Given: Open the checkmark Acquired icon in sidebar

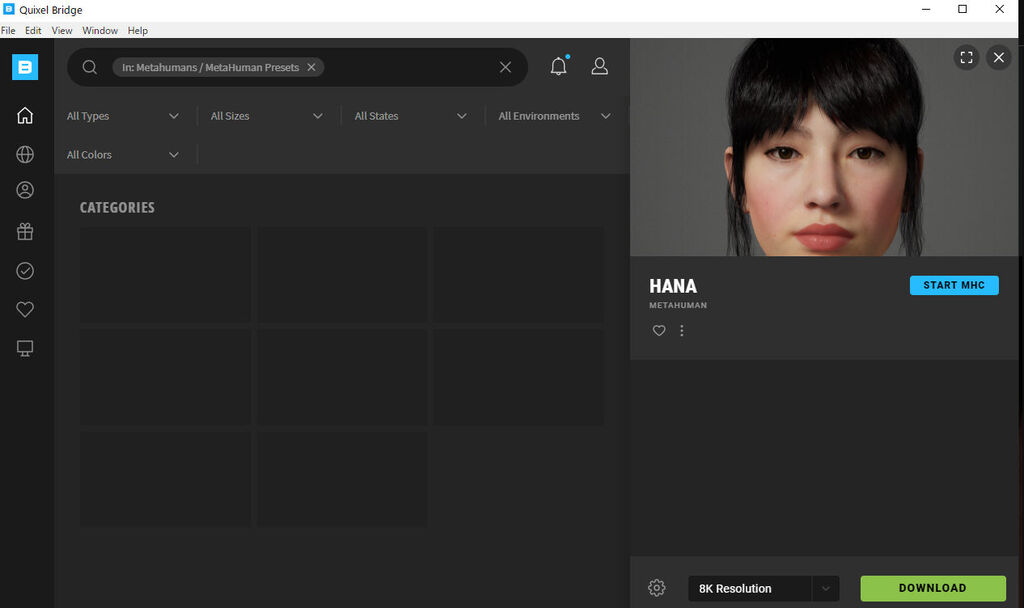Looking at the screenshot, I should point(25,270).
